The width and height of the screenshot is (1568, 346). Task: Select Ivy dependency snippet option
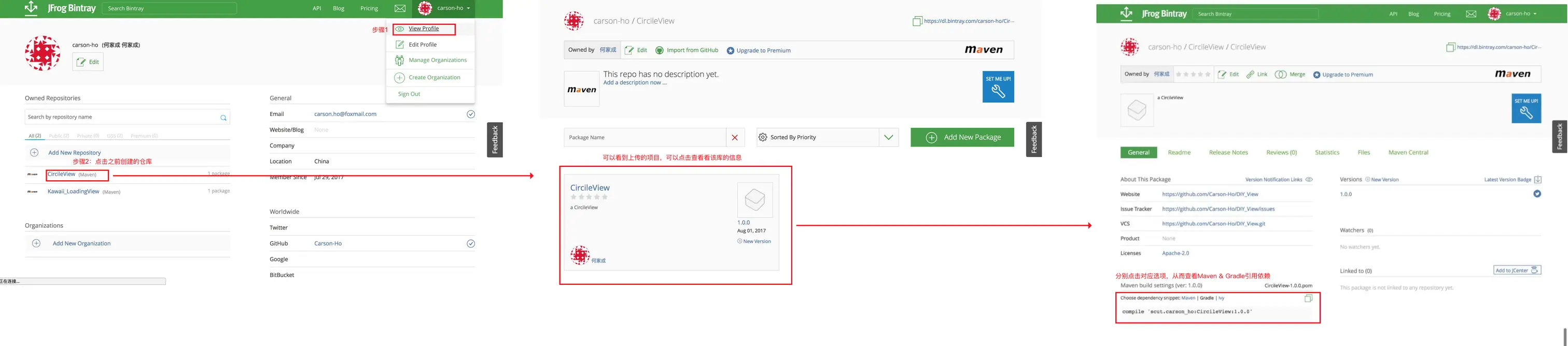tap(1221, 298)
